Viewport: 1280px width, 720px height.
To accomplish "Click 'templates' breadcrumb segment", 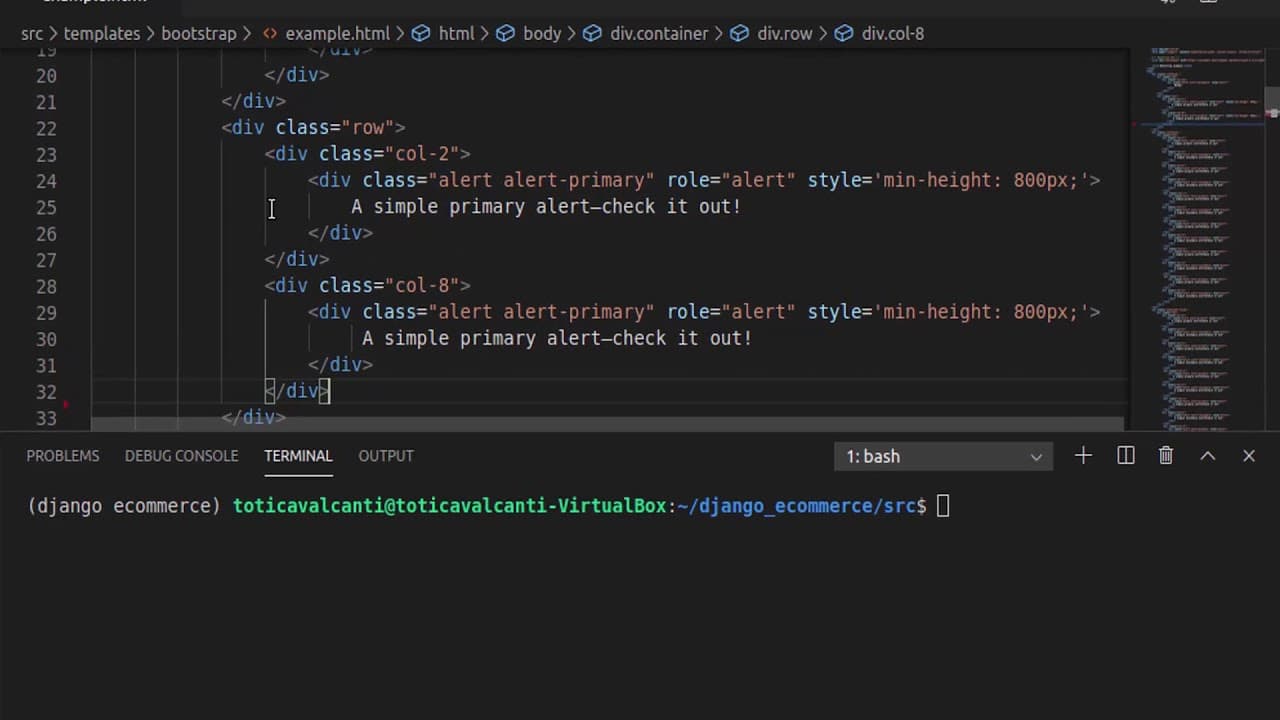I will click(x=102, y=33).
